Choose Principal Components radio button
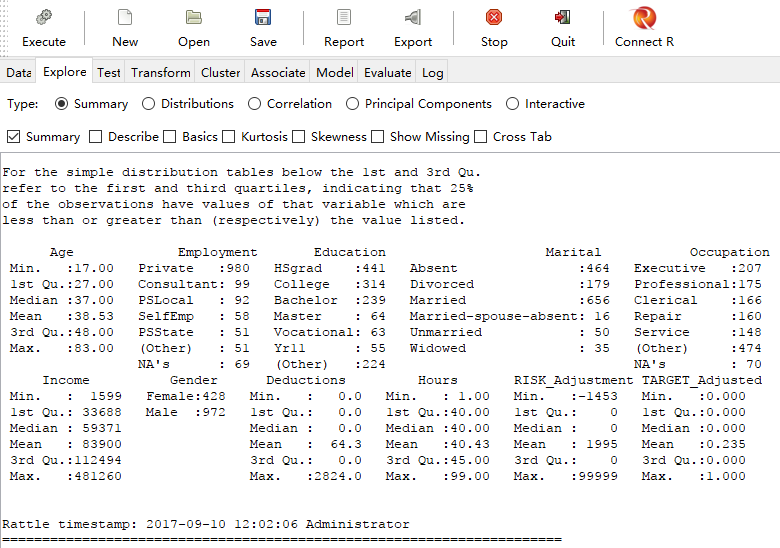 (x=352, y=104)
